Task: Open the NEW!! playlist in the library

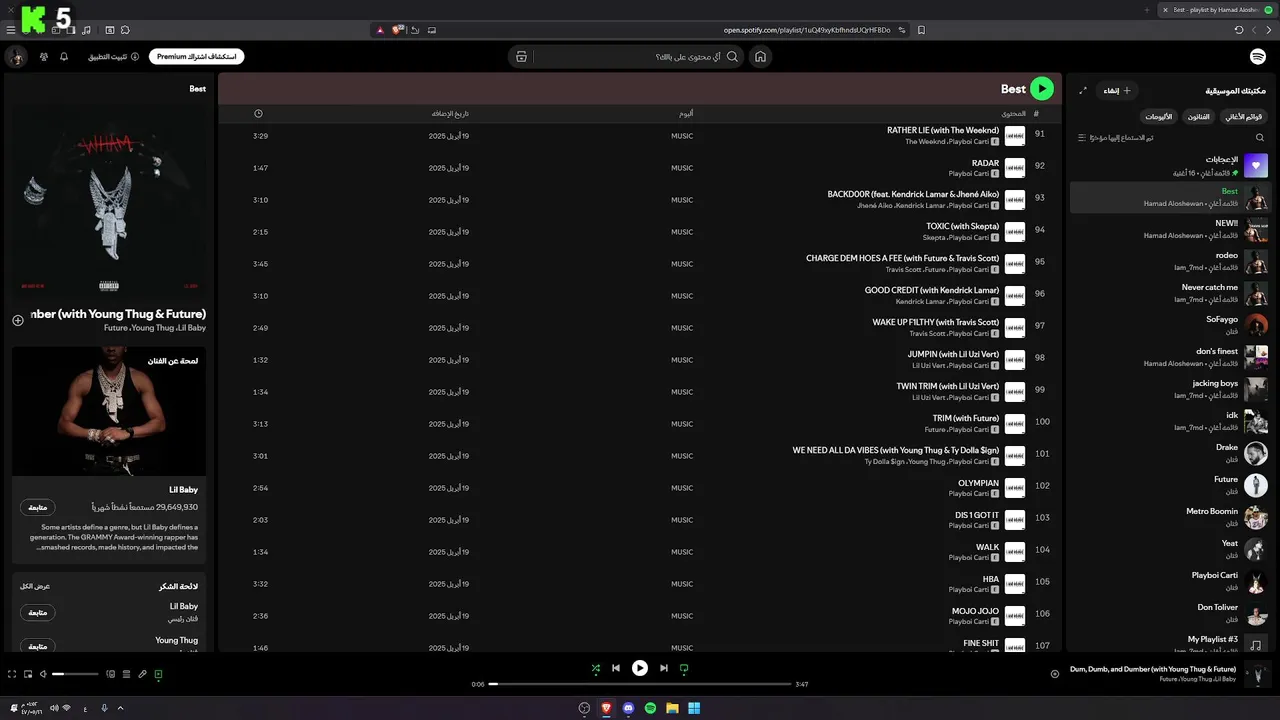Action: click(x=1170, y=229)
